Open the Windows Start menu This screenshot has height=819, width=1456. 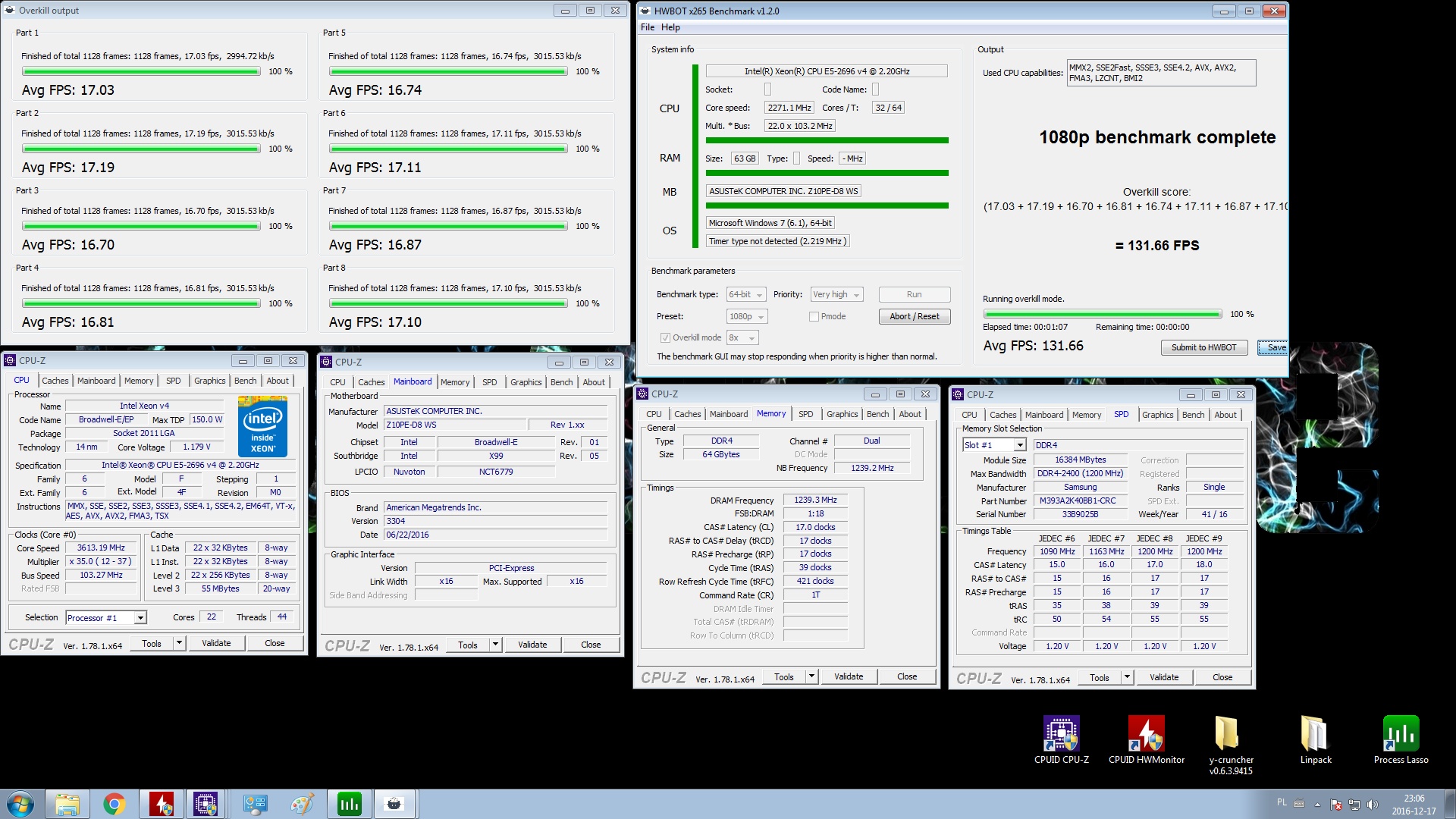coord(20,804)
